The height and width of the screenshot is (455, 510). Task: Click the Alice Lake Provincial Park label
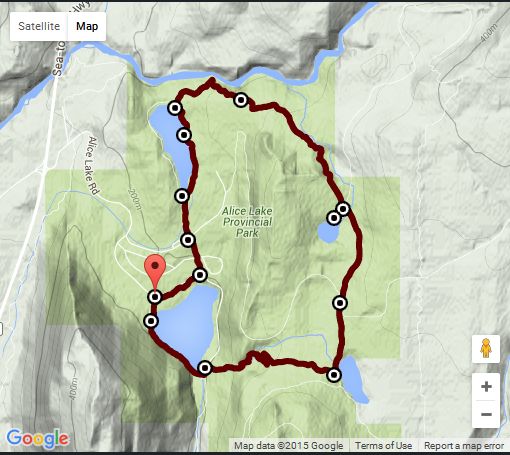coord(247,222)
